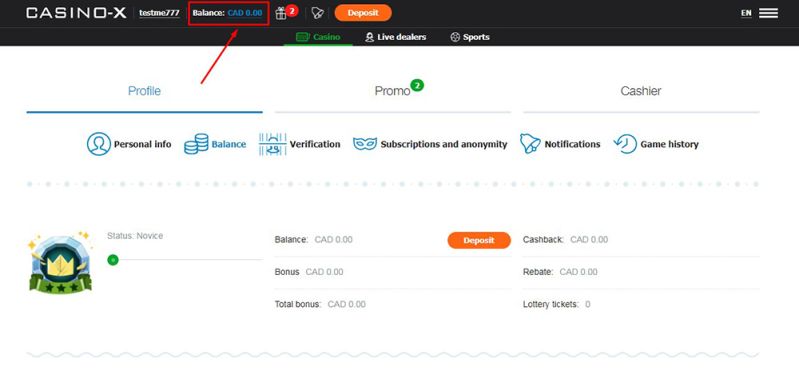The image size is (799, 375).
Task: Select the Promo tab
Action: [393, 91]
